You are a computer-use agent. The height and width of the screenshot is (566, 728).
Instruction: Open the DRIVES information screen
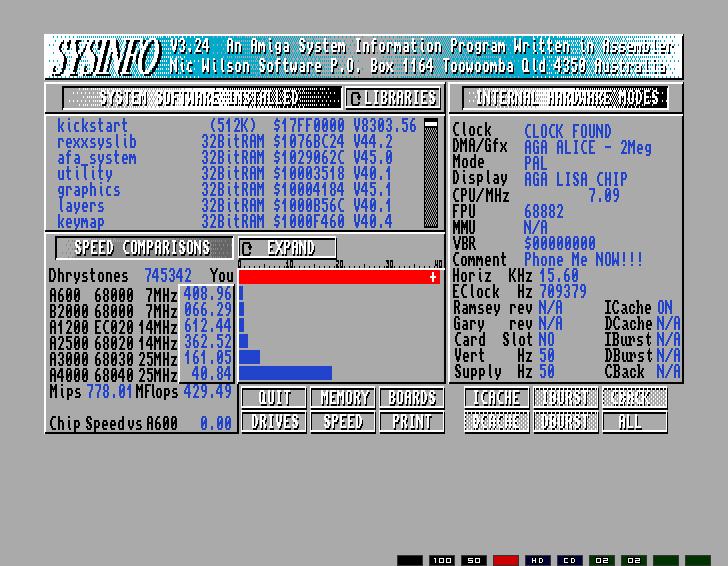click(274, 422)
